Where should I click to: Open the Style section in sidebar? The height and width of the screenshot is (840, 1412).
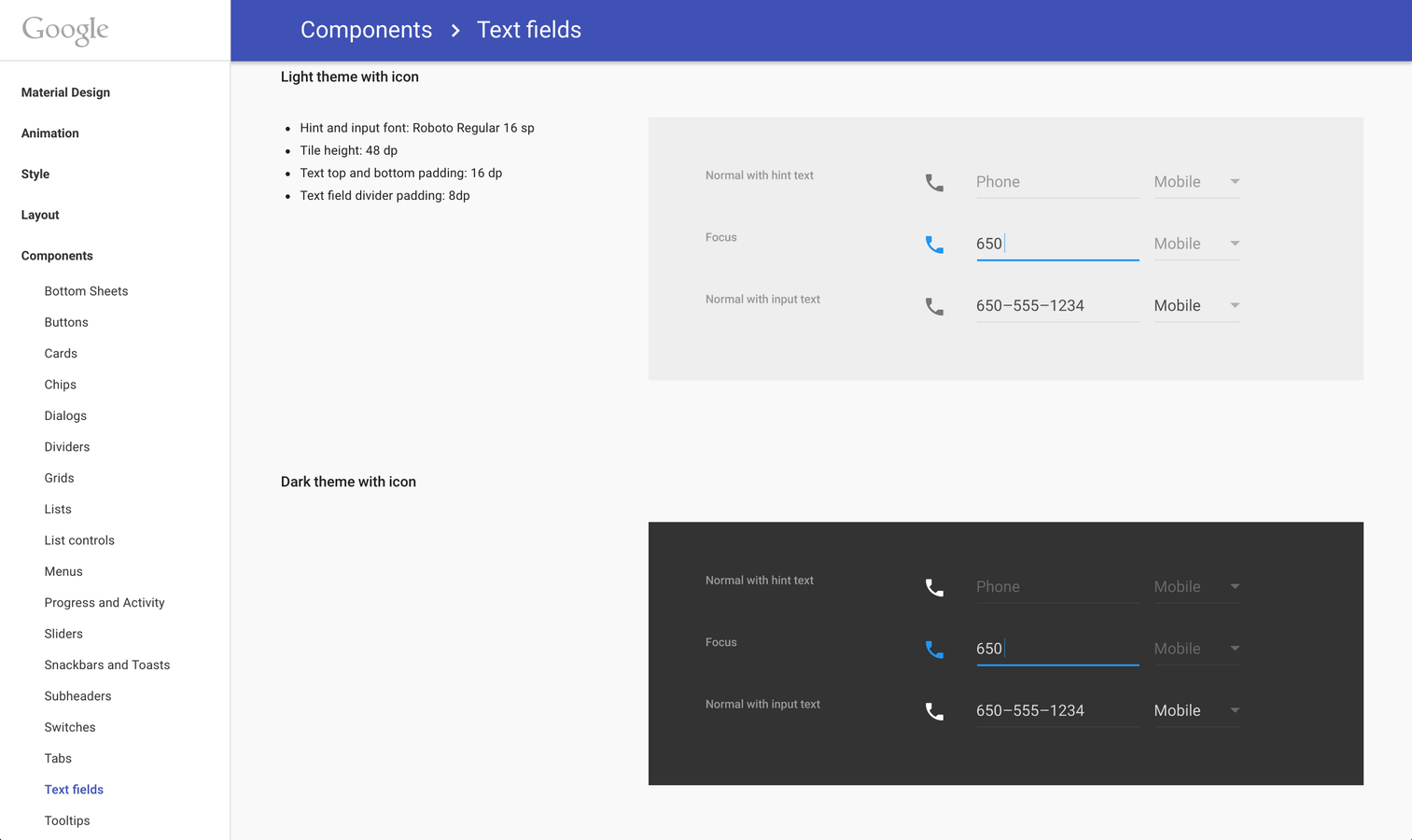[35, 175]
